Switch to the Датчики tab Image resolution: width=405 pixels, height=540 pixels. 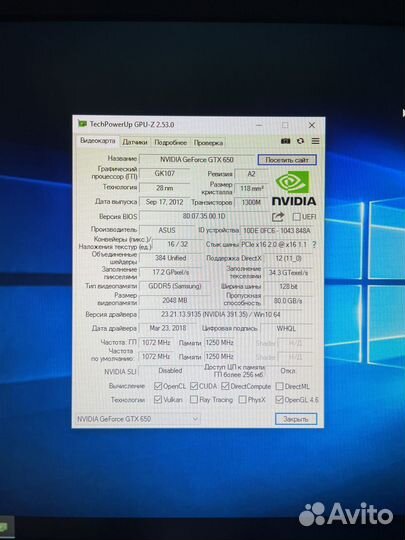pos(135,142)
